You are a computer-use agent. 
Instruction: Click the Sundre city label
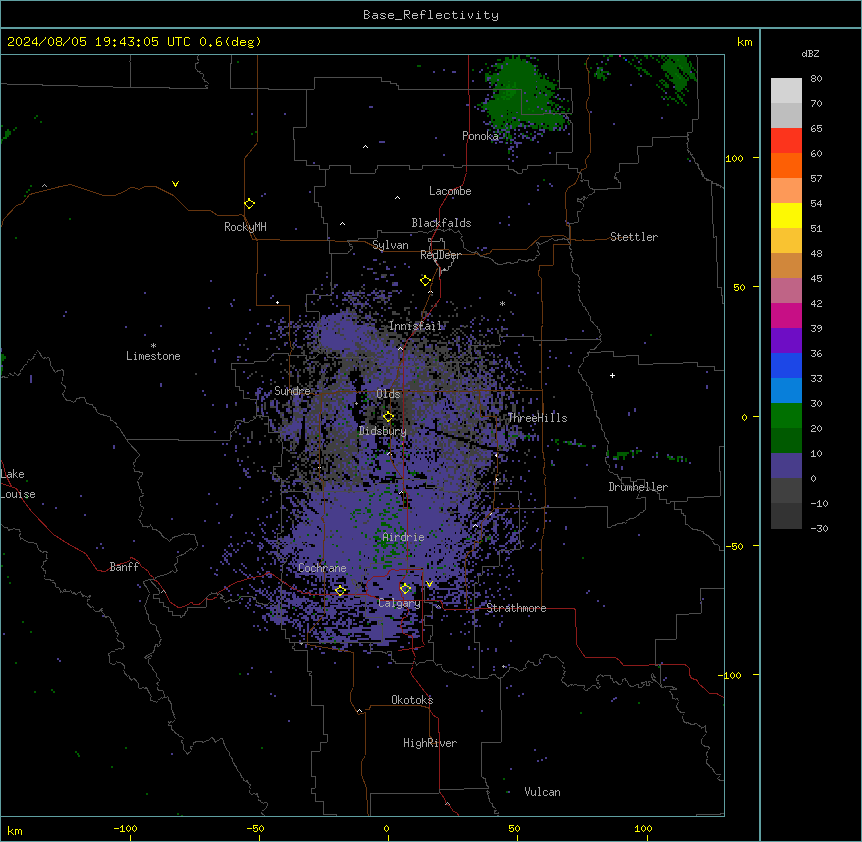click(x=292, y=391)
